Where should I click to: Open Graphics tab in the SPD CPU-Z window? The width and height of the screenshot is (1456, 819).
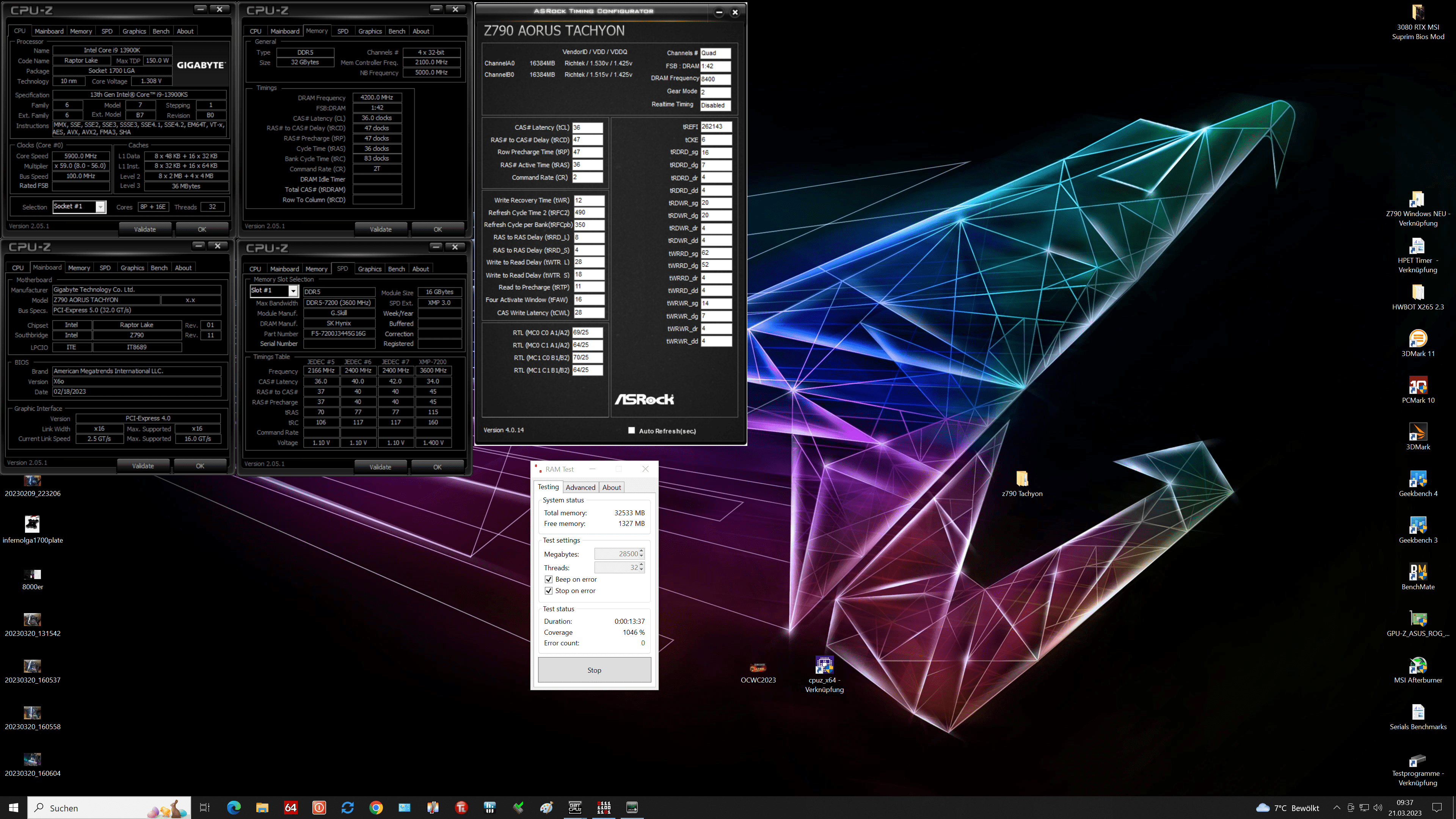[x=370, y=269]
